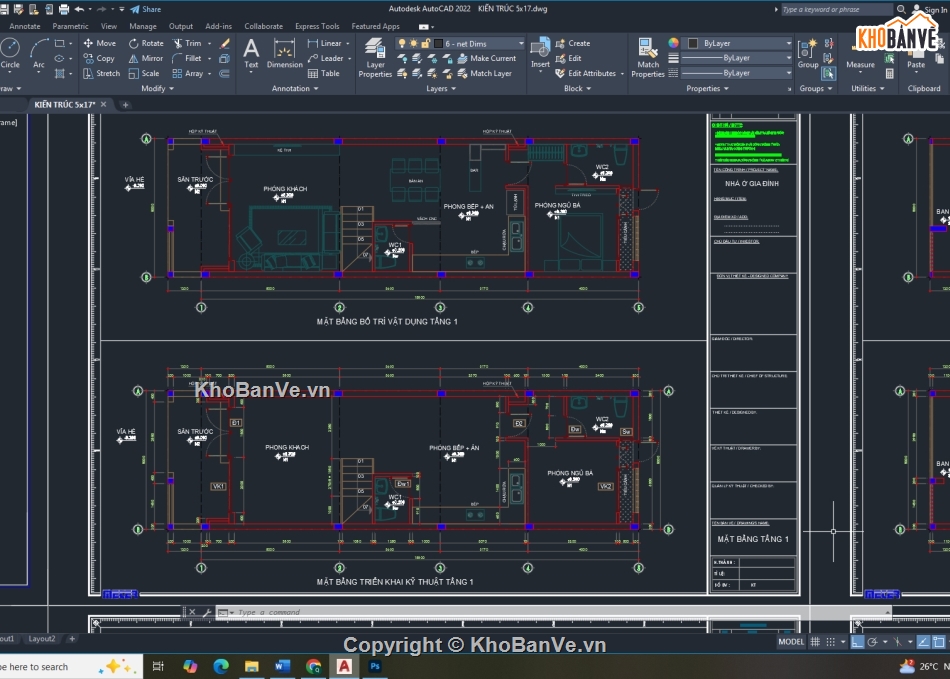950x679 pixels.
Task: Click the Rotate tool
Action: pos(145,43)
